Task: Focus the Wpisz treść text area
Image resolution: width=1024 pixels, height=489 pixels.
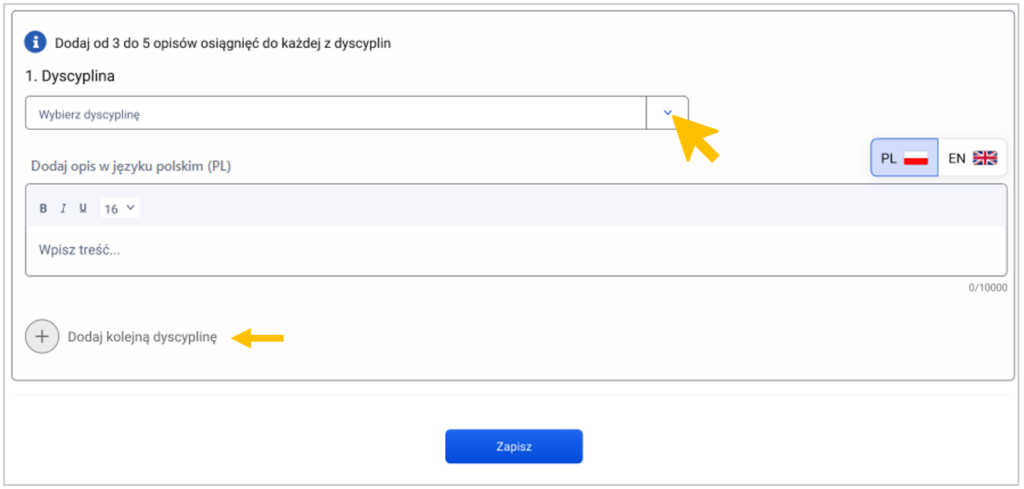Action: pyautogui.click(x=516, y=251)
